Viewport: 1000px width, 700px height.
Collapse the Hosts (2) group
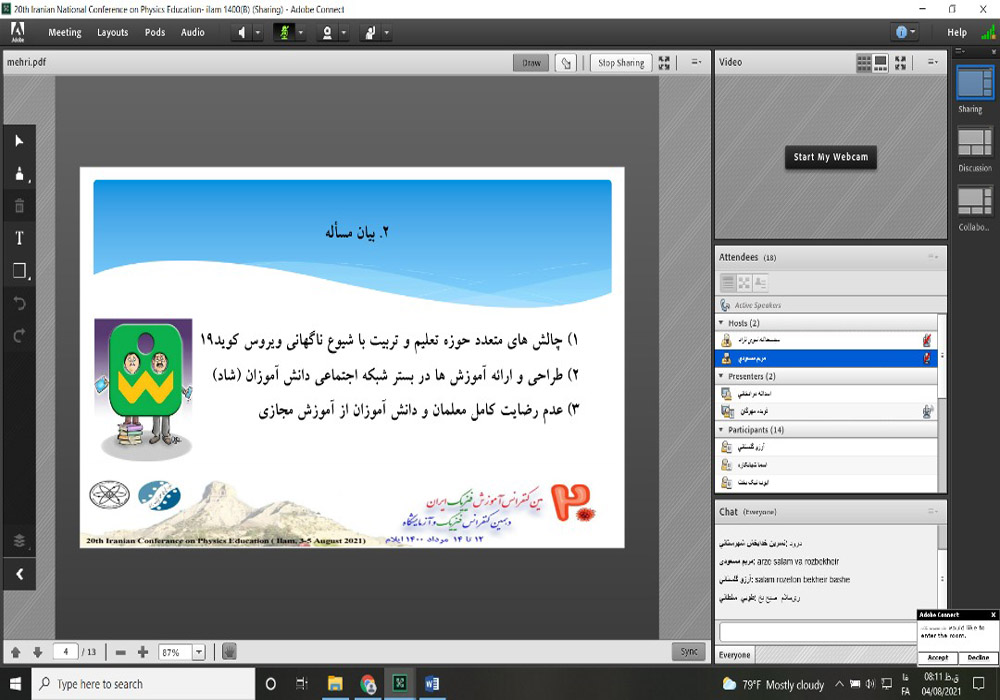point(722,323)
